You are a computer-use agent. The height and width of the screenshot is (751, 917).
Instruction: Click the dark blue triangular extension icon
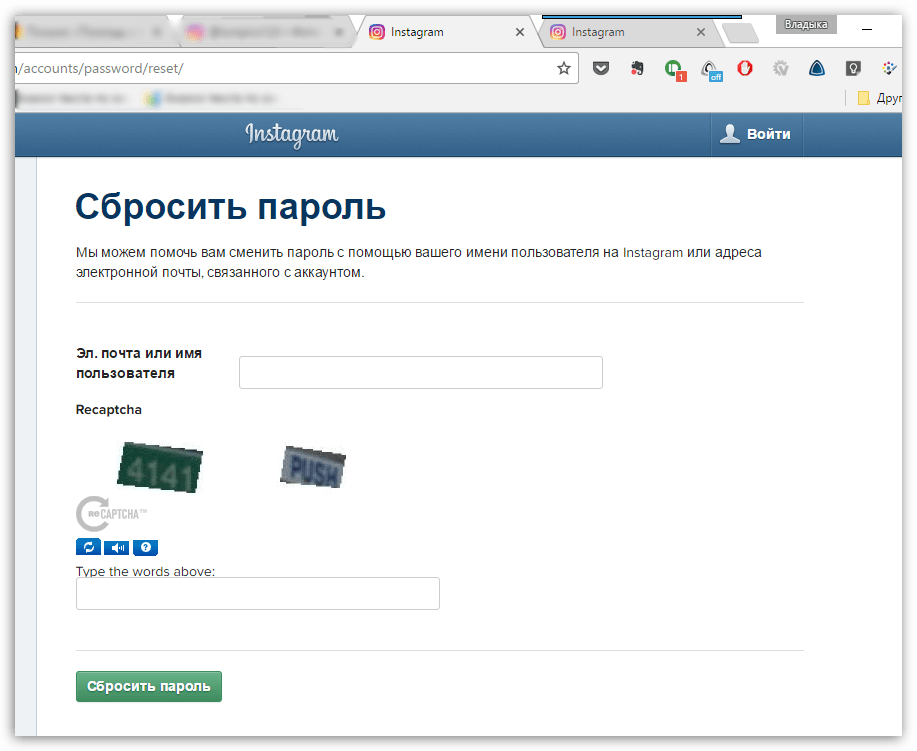click(x=817, y=68)
